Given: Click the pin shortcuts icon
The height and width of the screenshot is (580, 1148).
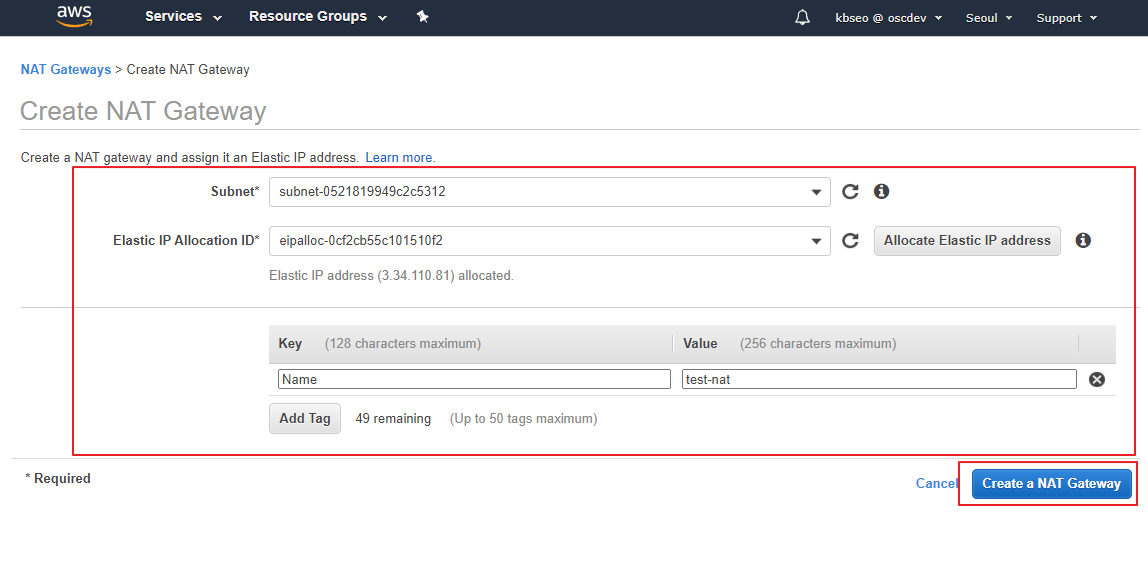Looking at the screenshot, I should click(x=422, y=17).
